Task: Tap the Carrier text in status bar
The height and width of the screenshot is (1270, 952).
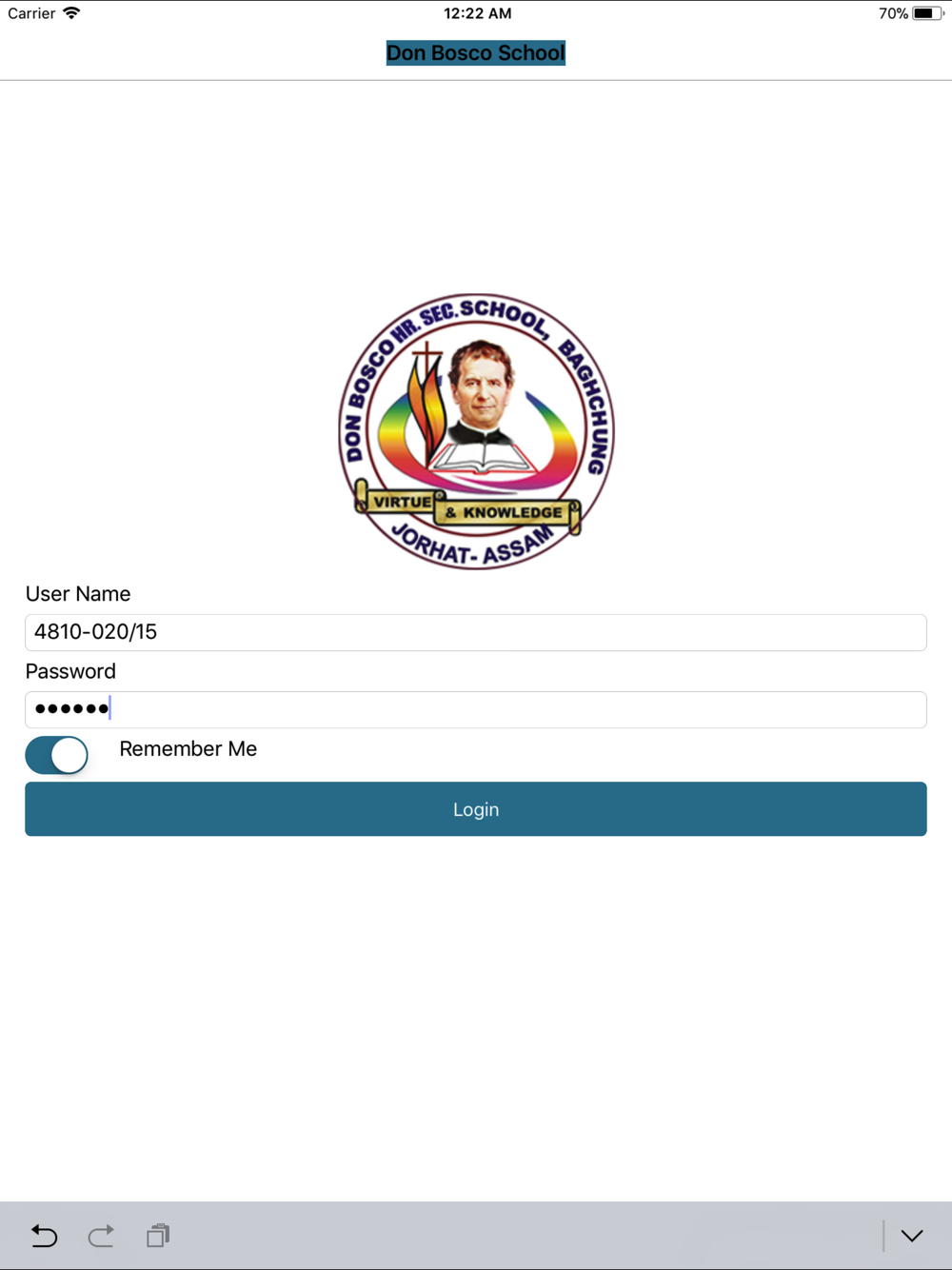Action: click(31, 13)
